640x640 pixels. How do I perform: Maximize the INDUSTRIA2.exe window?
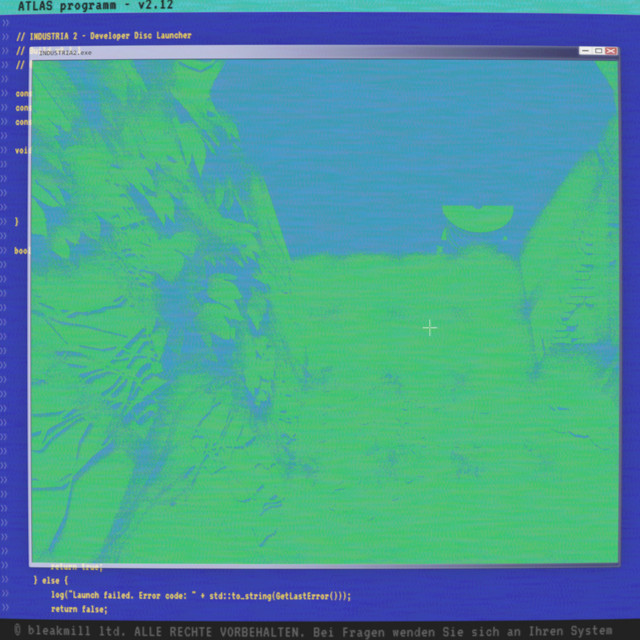tap(599, 51)
